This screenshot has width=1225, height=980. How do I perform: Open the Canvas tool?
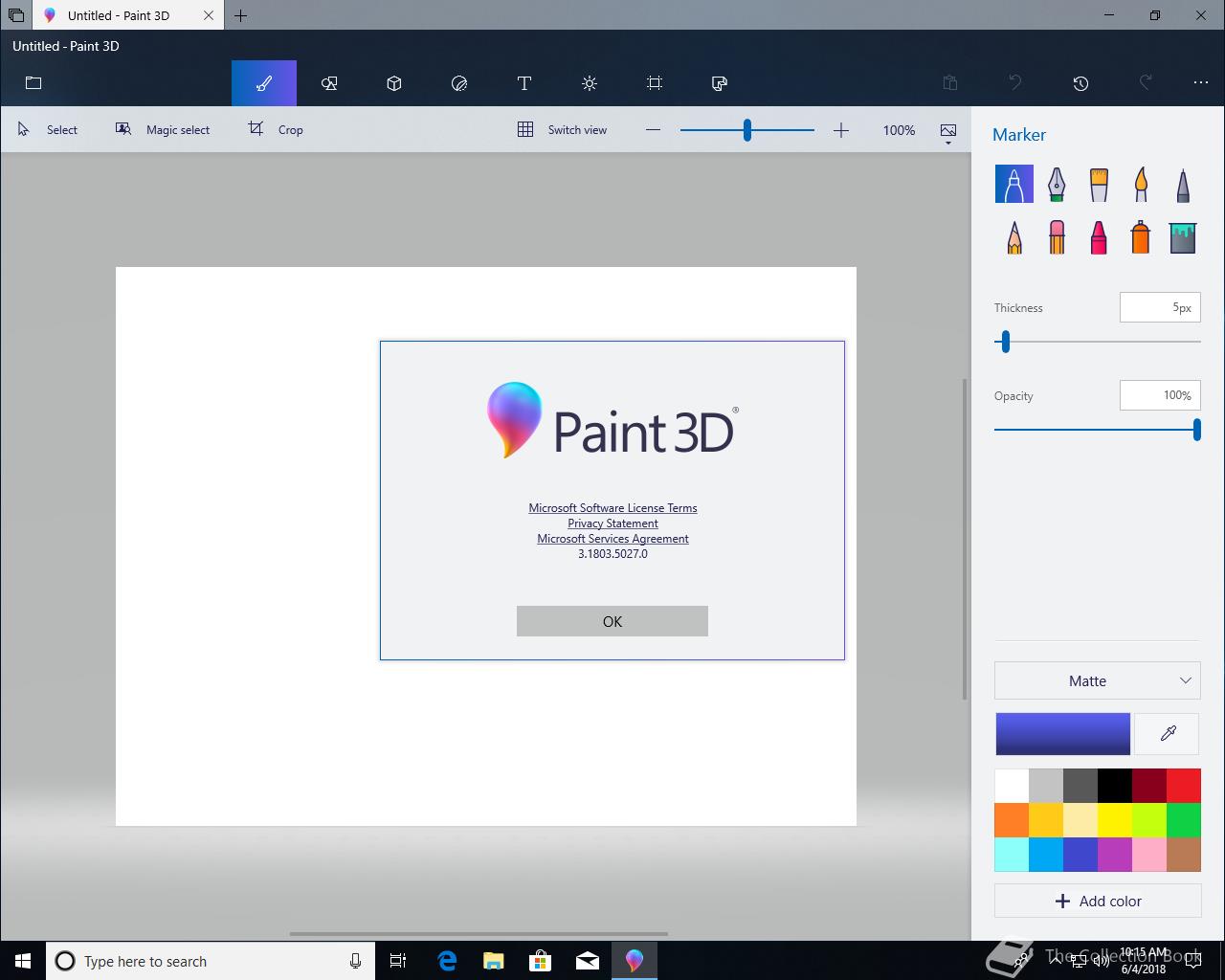pos(655,83)
